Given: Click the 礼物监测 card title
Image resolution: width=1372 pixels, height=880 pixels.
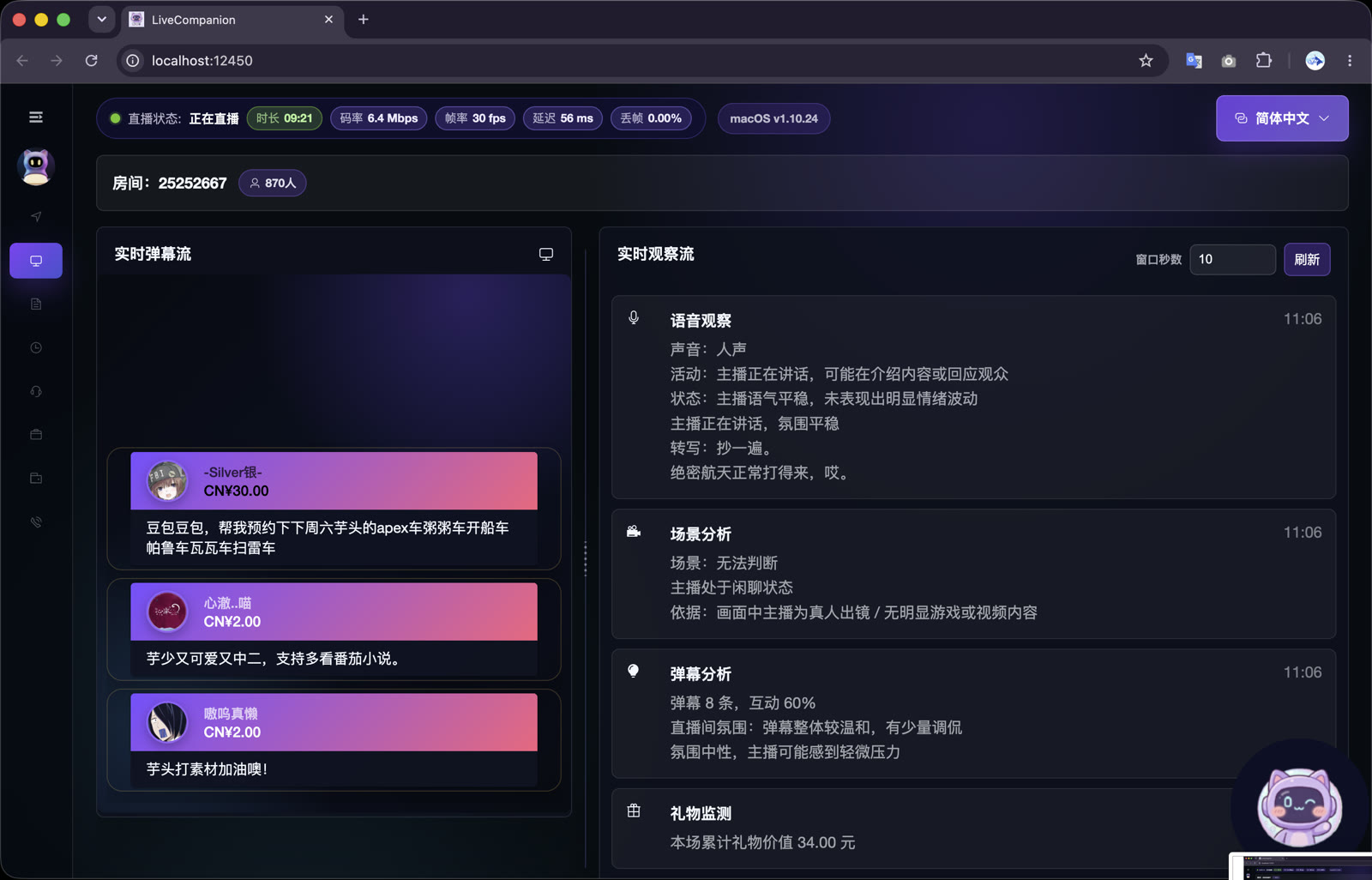Looking at the screenshot, I should [701, 814].
